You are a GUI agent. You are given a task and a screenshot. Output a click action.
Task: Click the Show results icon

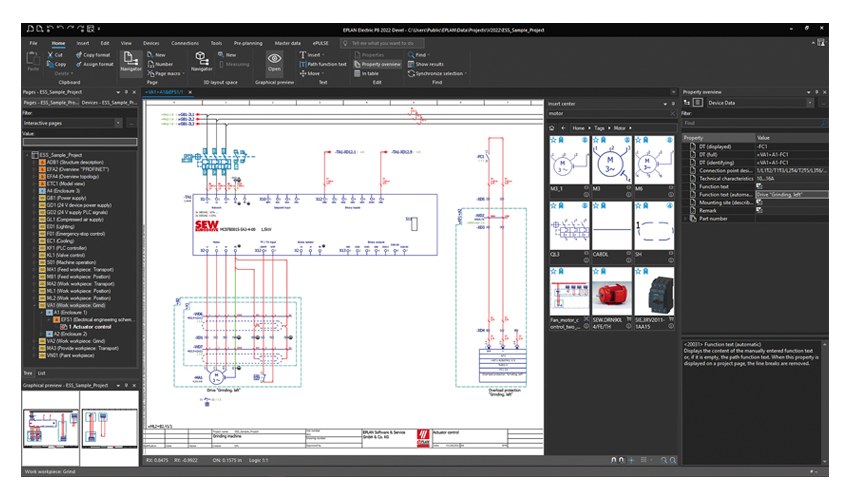coord(411,64)
